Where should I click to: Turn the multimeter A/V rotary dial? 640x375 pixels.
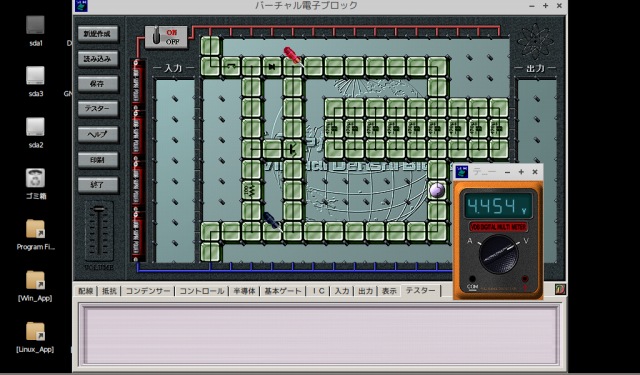click(x=498, y=254)
